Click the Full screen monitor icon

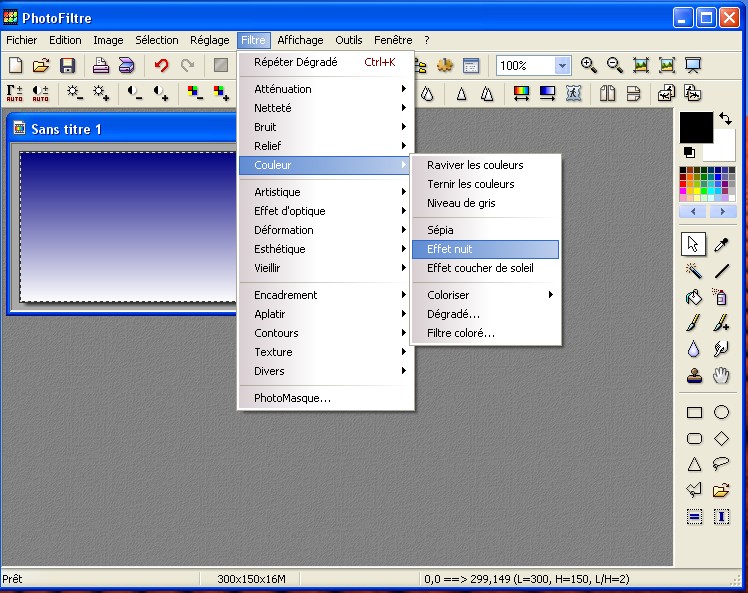[693, 65]
